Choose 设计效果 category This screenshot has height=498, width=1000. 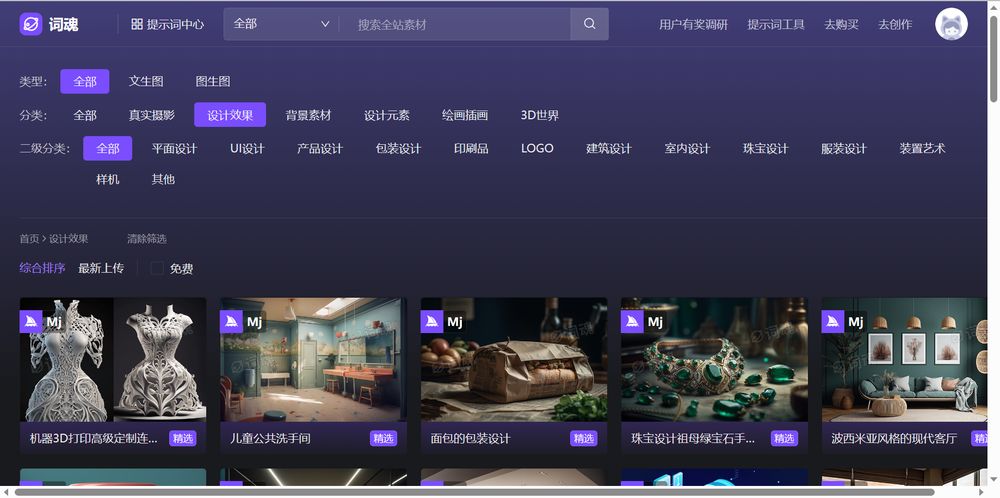230,115
